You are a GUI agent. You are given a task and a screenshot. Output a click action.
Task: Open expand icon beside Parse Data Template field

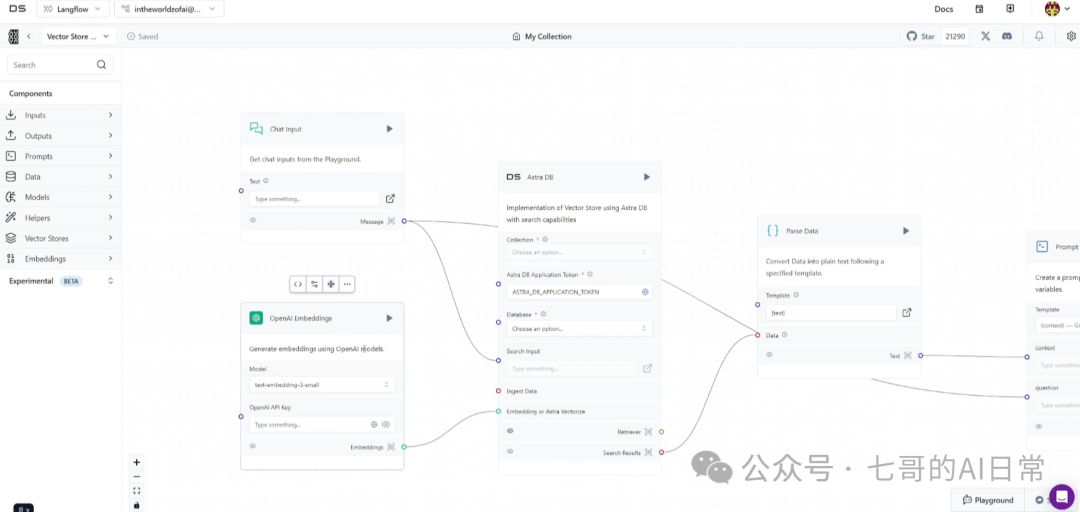[906, 312]
